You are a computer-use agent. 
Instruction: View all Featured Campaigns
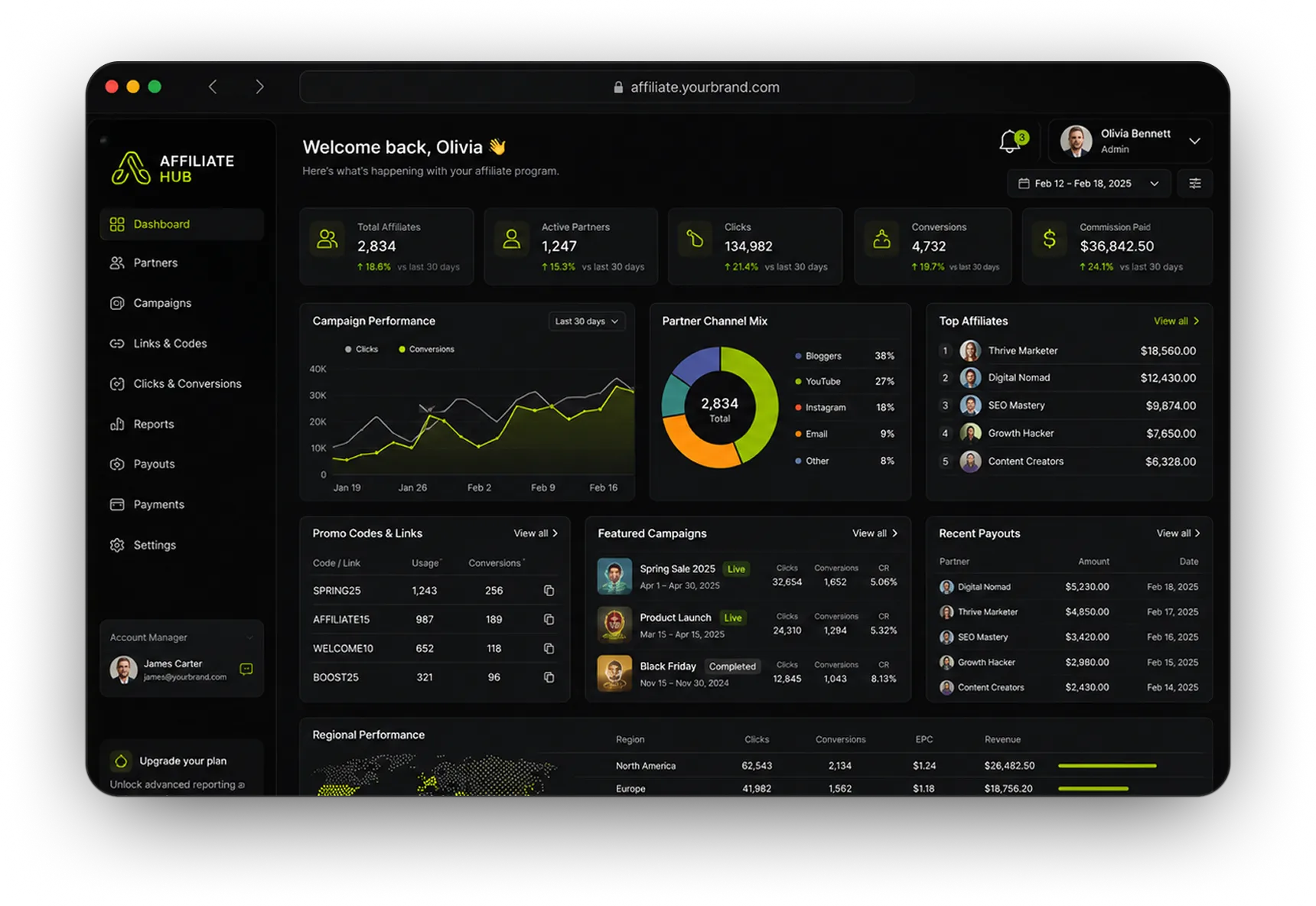875,533
